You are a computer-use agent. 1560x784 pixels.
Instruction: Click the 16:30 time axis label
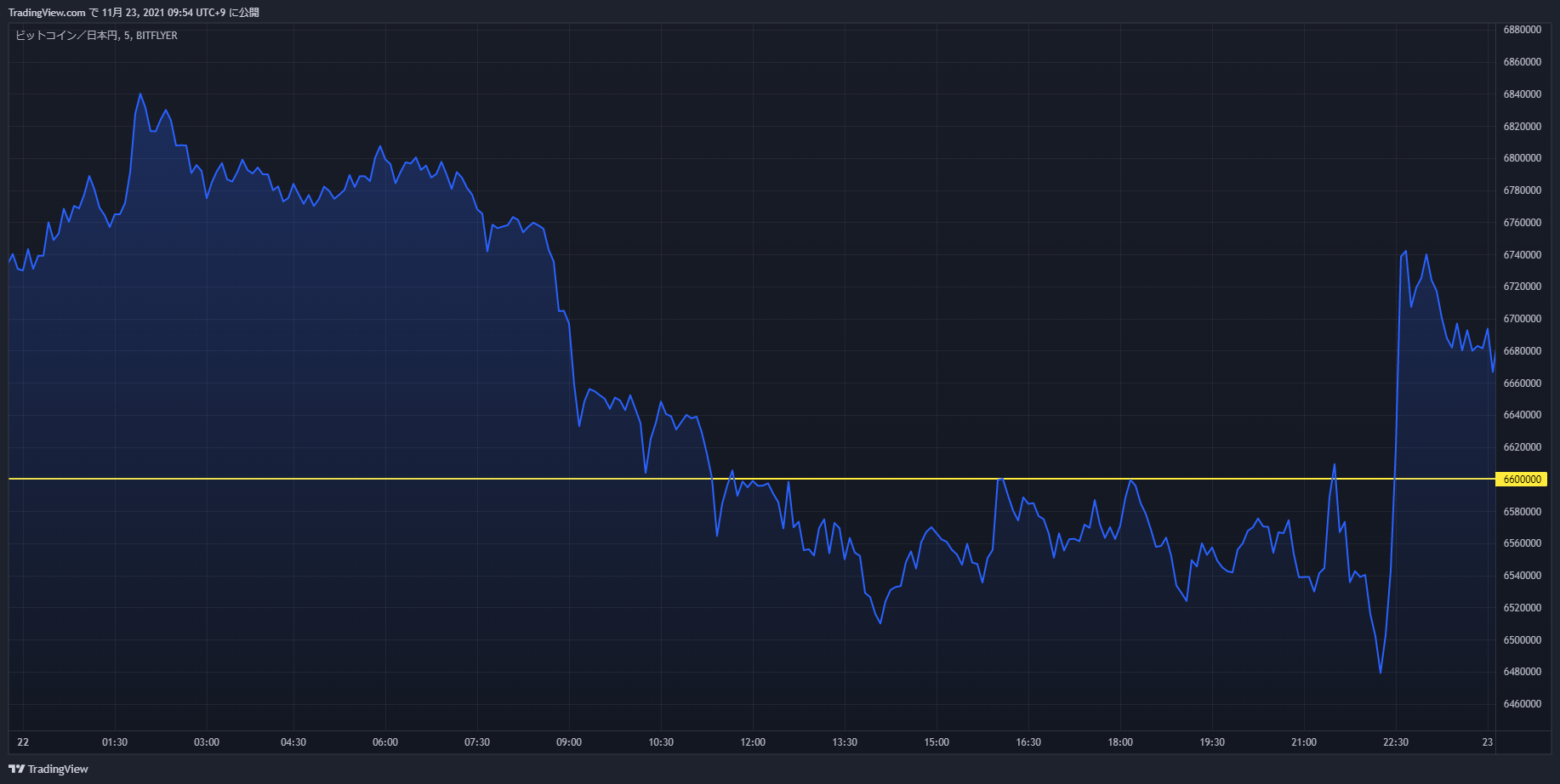tap(1028, 742)
